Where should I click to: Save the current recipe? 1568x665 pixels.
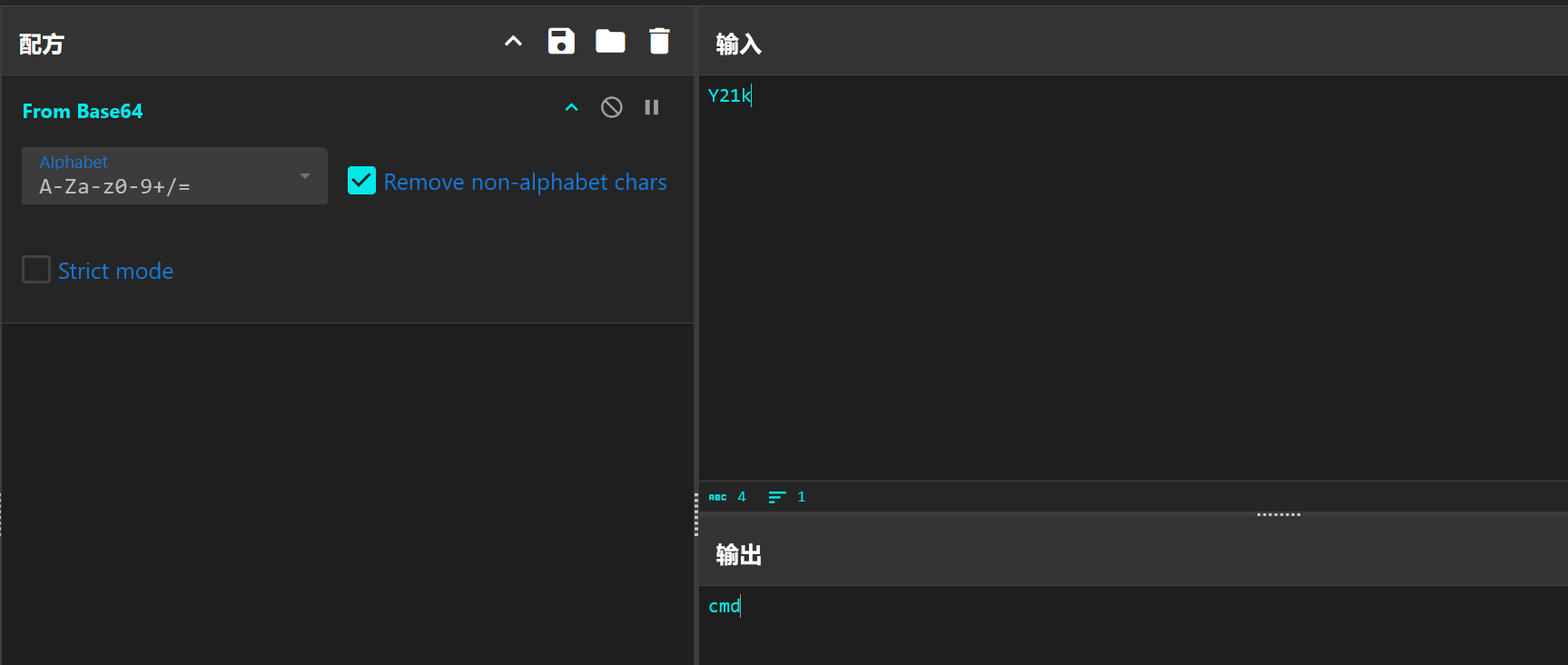[561, 41]
